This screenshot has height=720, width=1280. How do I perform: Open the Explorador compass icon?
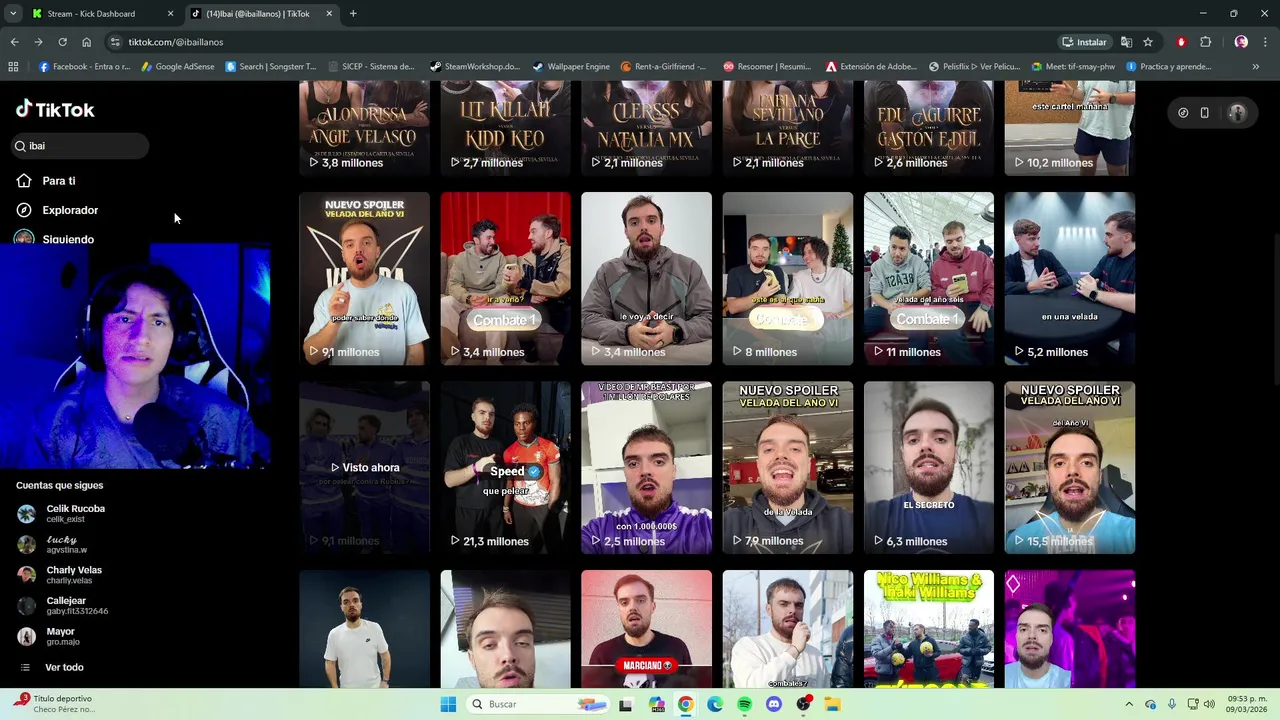(24, 210)
